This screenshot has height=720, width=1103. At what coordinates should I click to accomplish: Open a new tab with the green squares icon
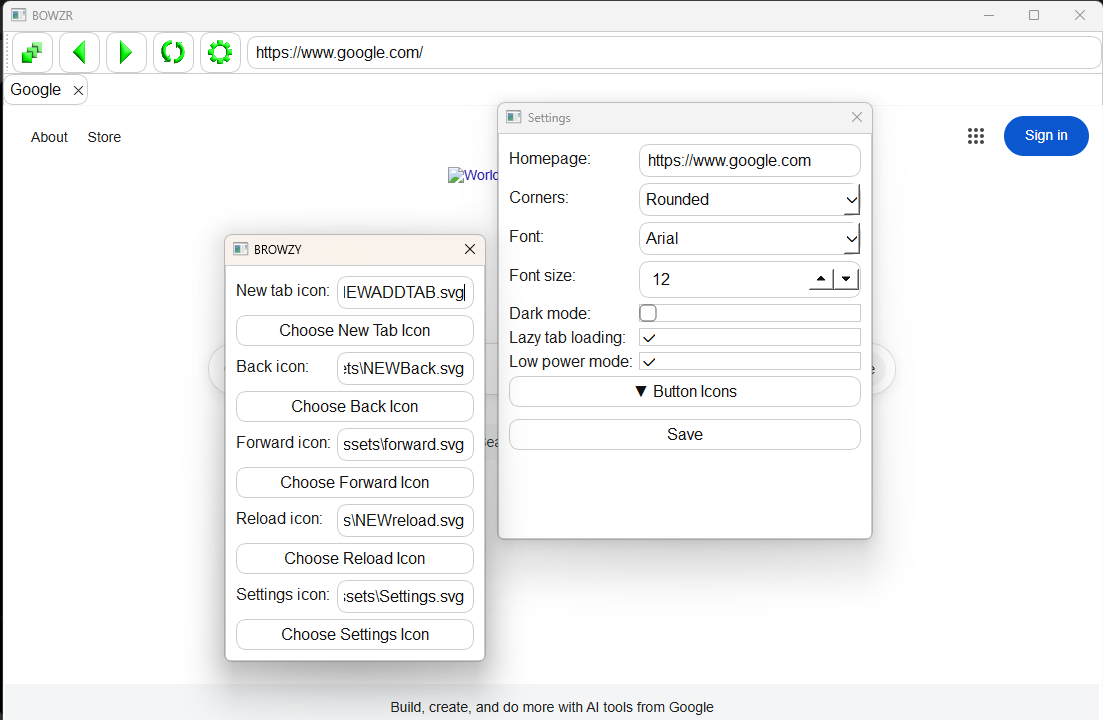tap(32, 53)
